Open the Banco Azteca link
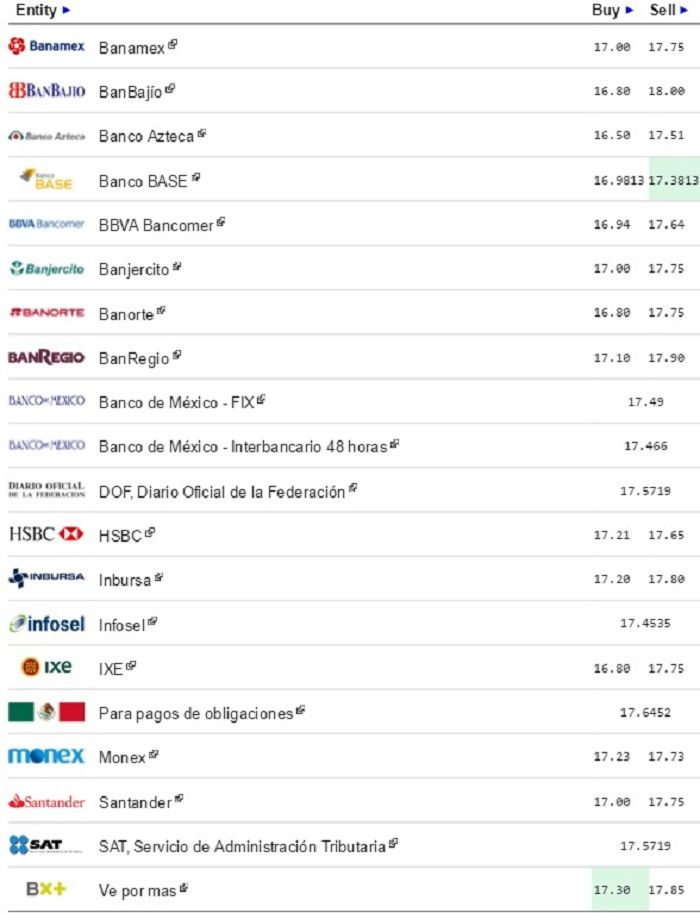The height and width of the screenshot is (913, 700). click(x=146, y=136)
